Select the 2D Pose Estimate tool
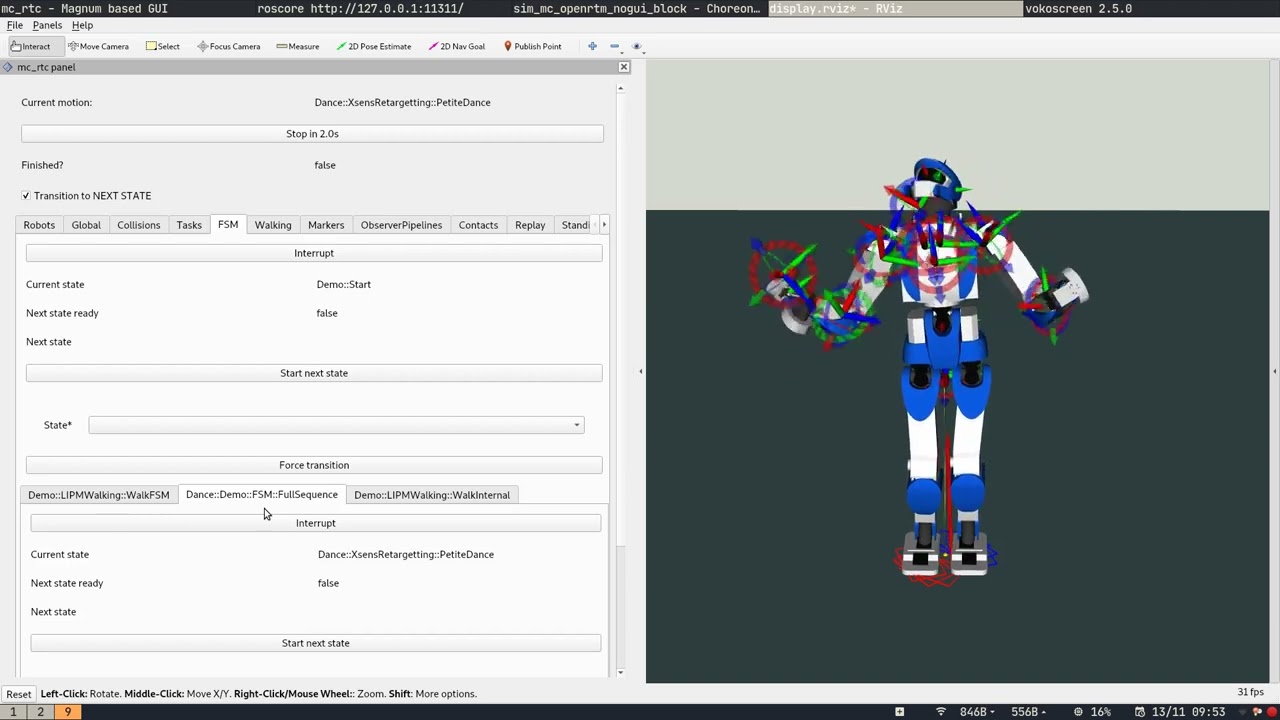This screenshot has width=1280, height=720. coord(374,46)
